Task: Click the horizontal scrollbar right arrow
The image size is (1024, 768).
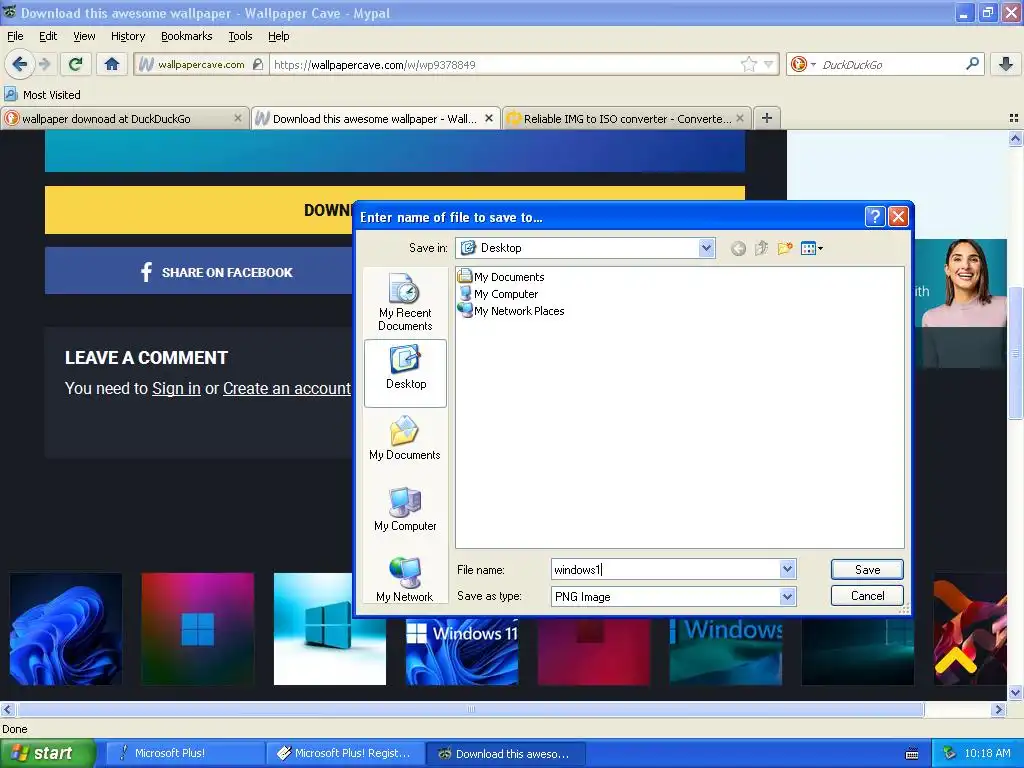Action: [x=999, y=709]
